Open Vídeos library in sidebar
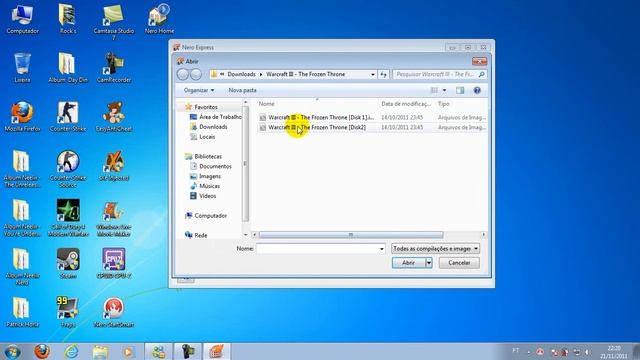640x360 pixels. coord(203,196)
